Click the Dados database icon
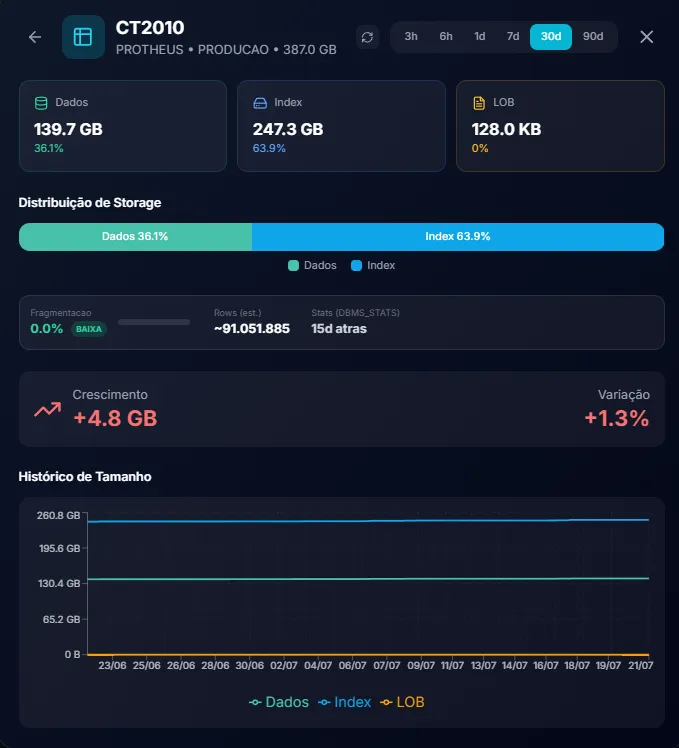The height and width of the screenshot is (748, 679). (x=41, y=103)
